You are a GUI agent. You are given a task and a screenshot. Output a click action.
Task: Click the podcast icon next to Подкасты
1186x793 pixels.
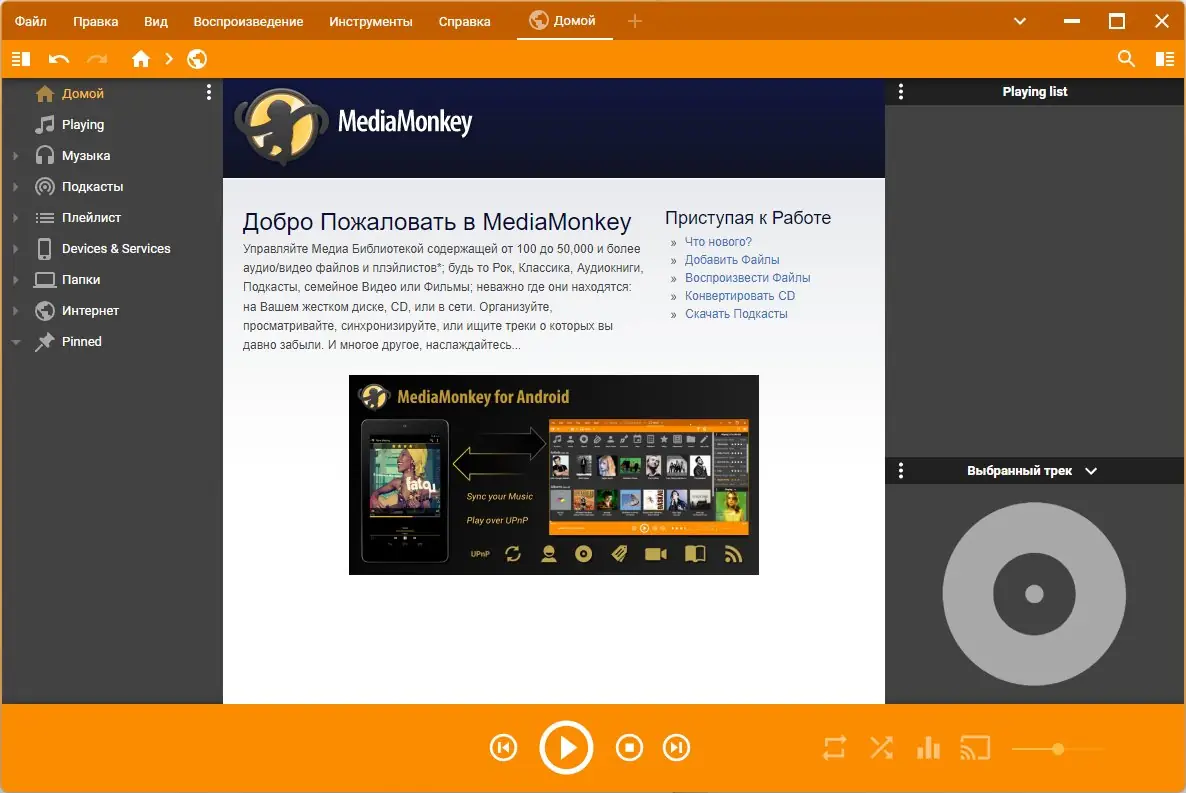point(45,187)
